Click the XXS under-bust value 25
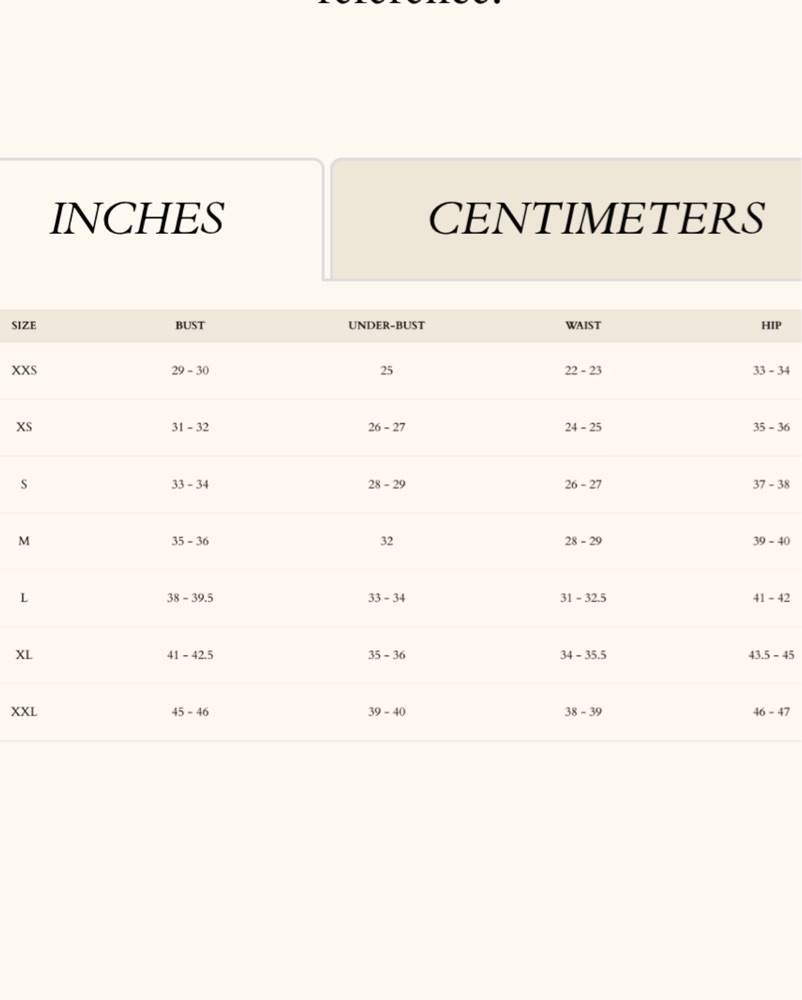Screen dimensions: 802x1000 click(x=386, y=371)
